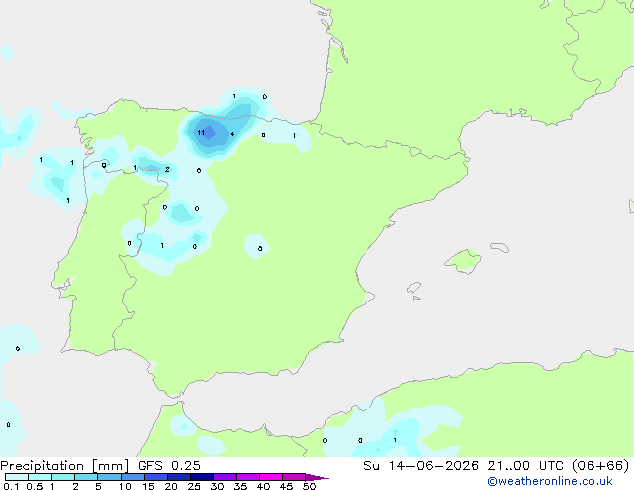Click the "GFS 0.25" model label
Viewport: 634px width, 490px height.
tap(169, 466)
